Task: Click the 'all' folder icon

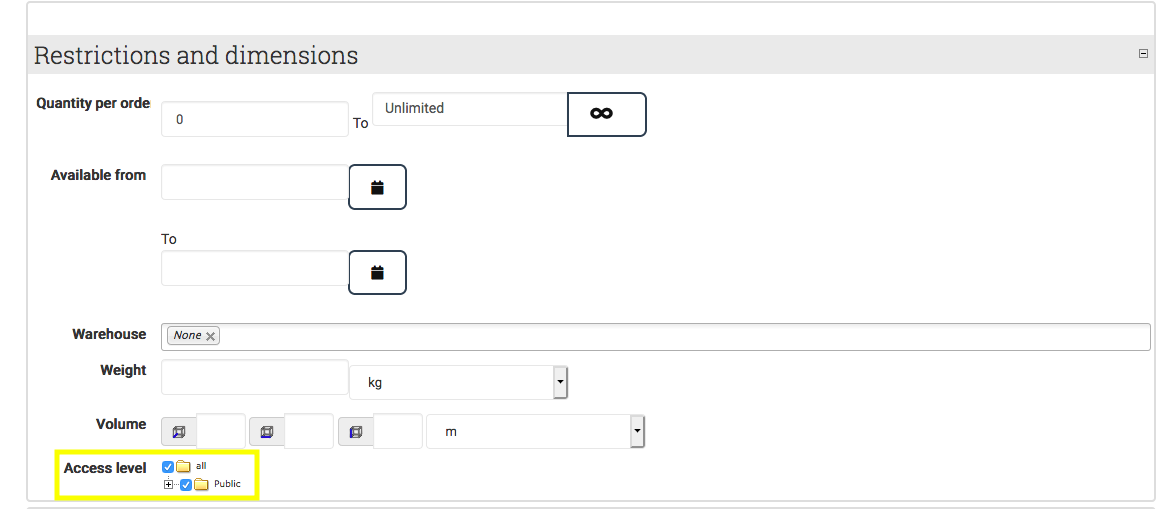Action: [x=183, y=466]
